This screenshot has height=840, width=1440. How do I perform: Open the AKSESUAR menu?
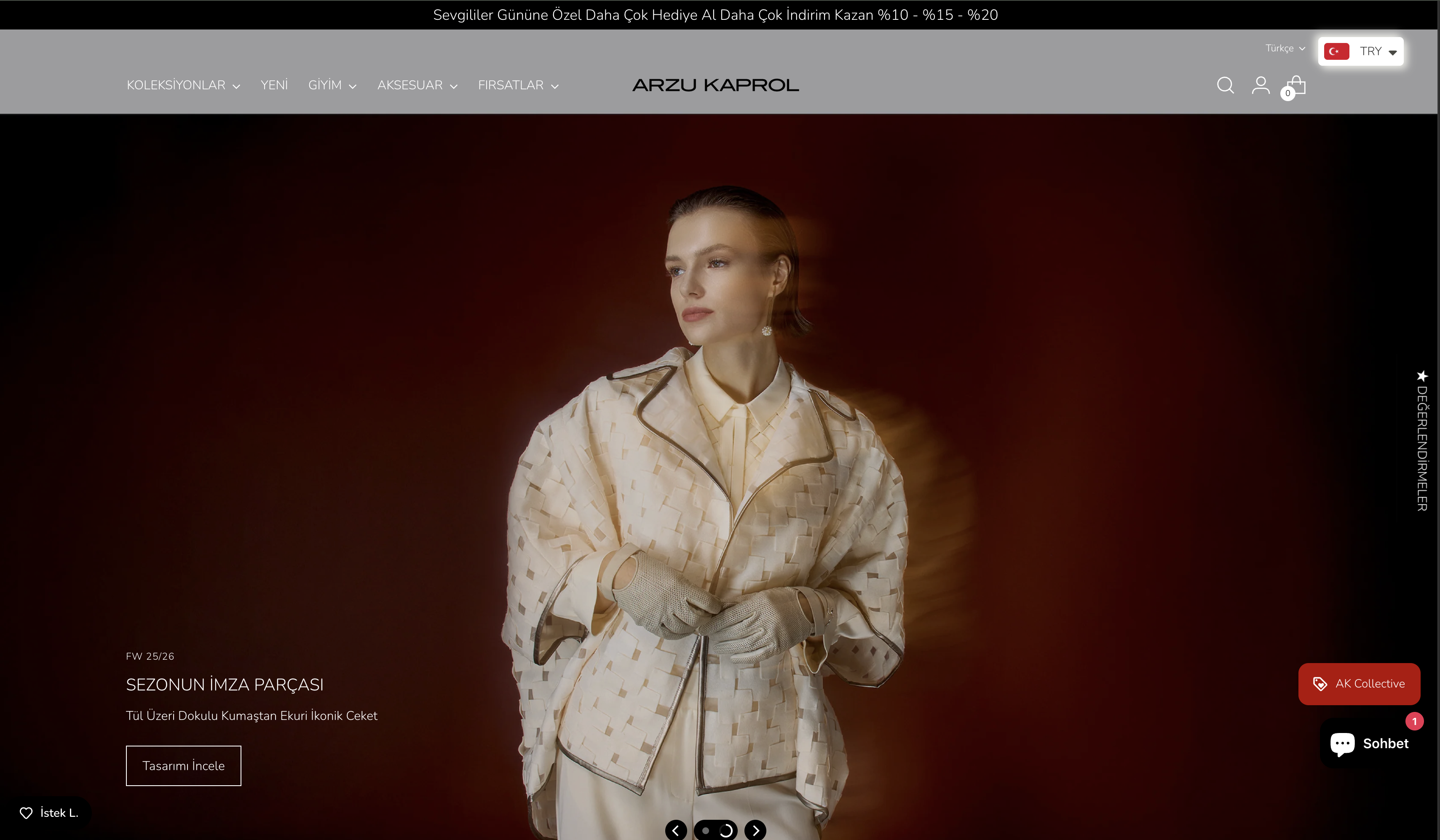pos(417,85)
